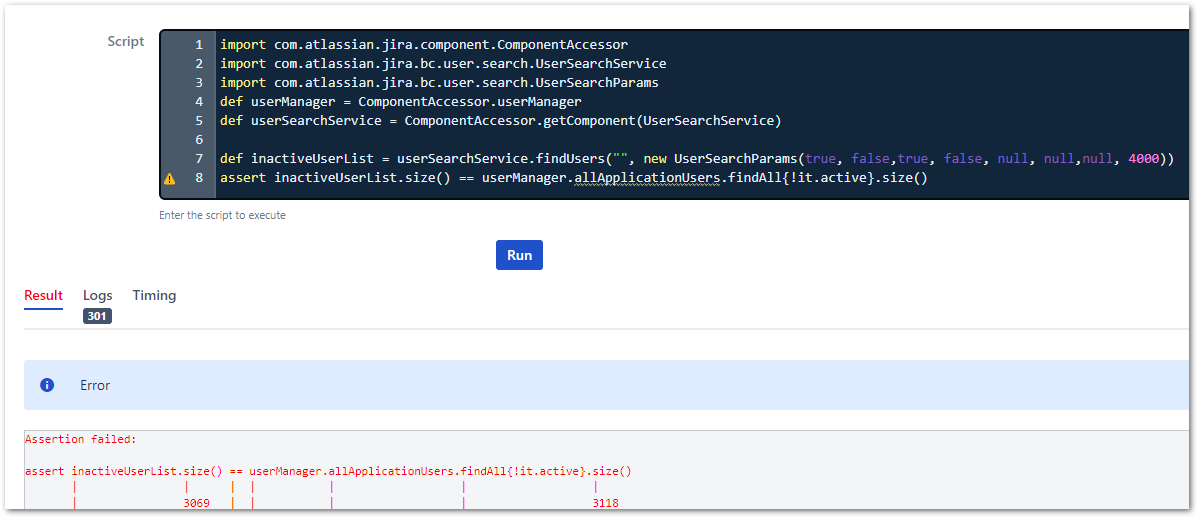Switch to the Result tab
The width and height of the screenshot is (1198, 518).
(x=43, y=296)
